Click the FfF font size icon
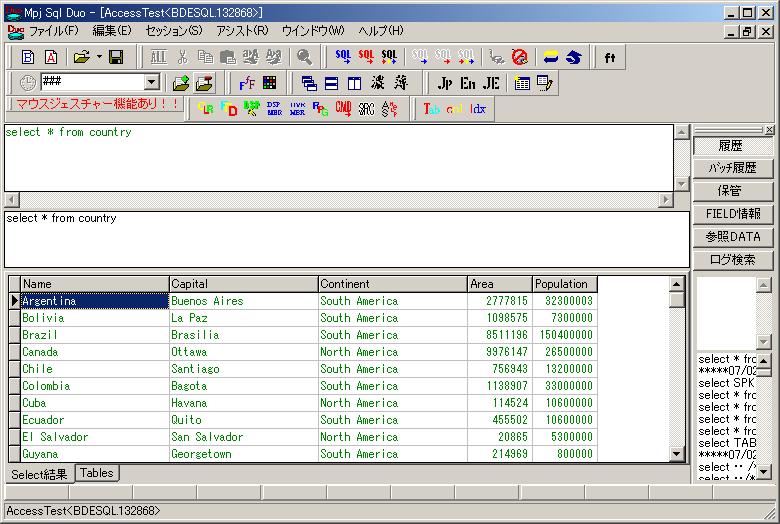The image size is (780, 524). coord(247,83)
